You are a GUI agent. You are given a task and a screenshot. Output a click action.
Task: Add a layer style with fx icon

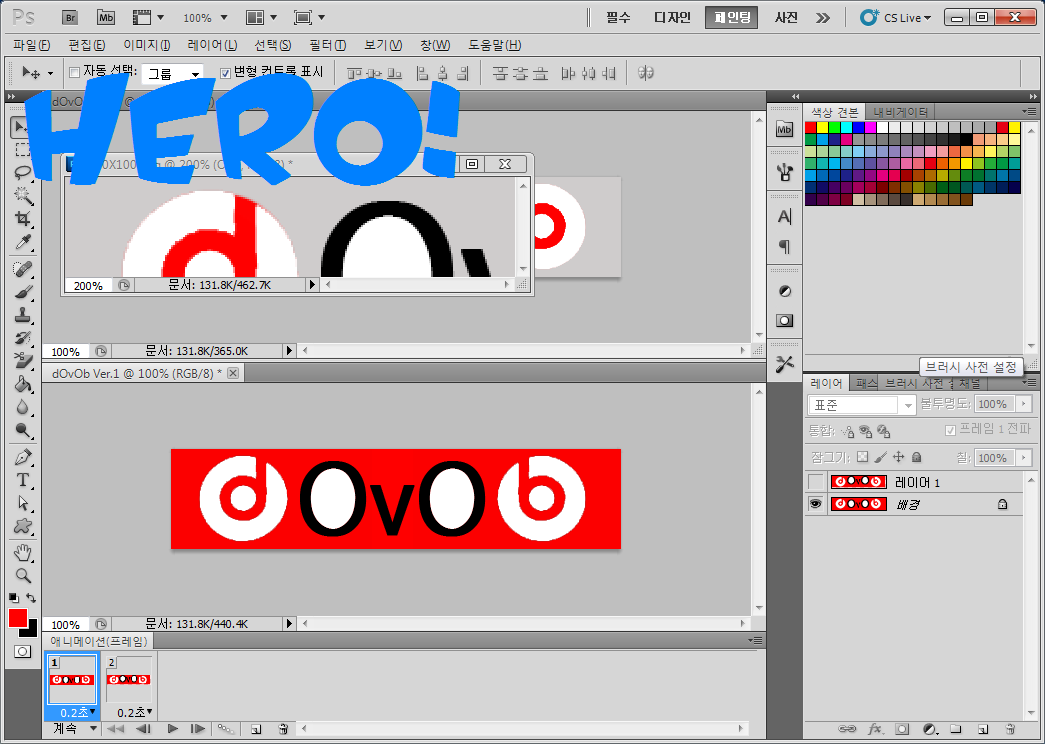(x=875, y=729)
